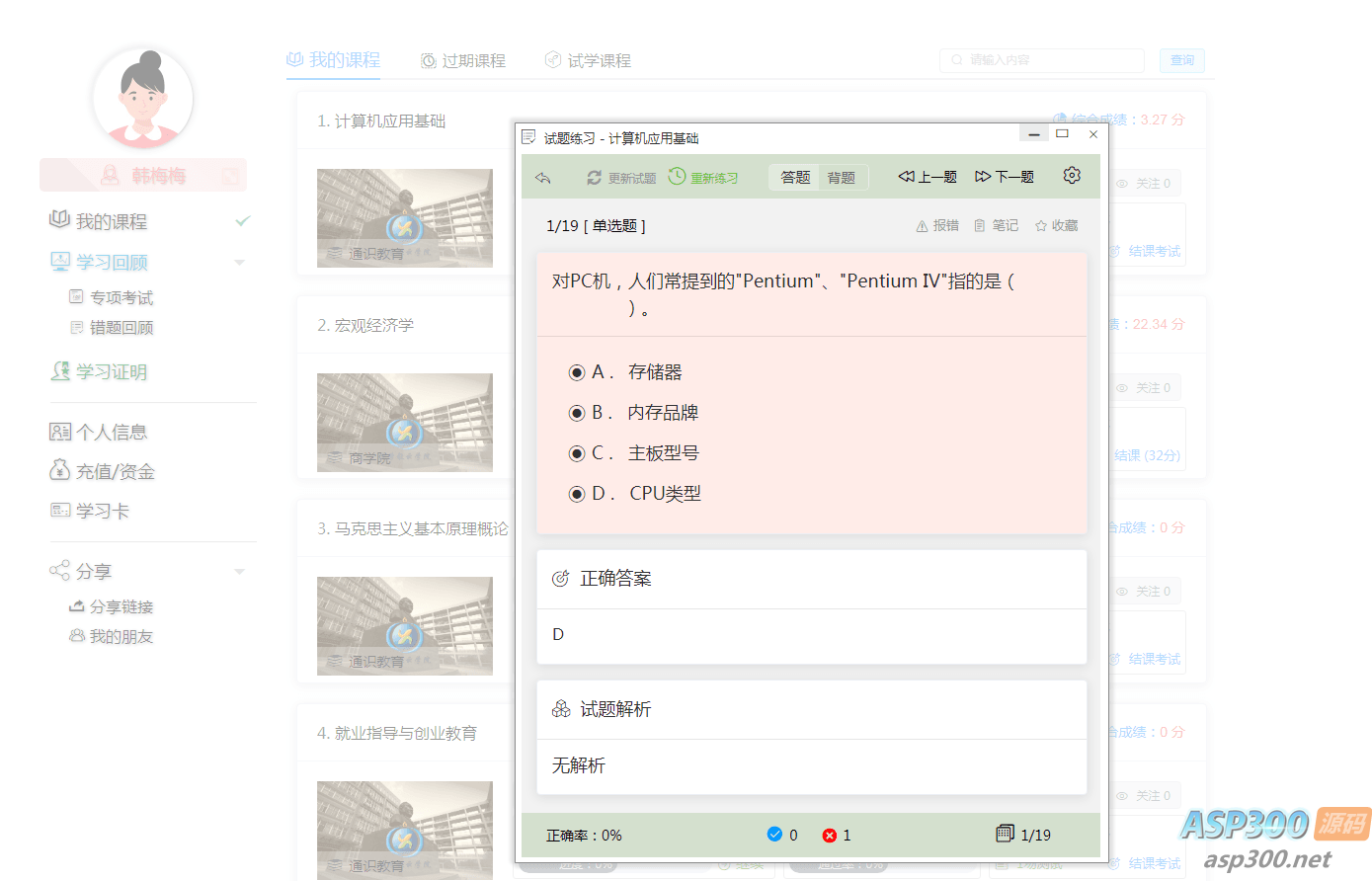Select answer option A 存储器
The width and height of the screenshot is (1372, 881).
click(x=577, y=372)
